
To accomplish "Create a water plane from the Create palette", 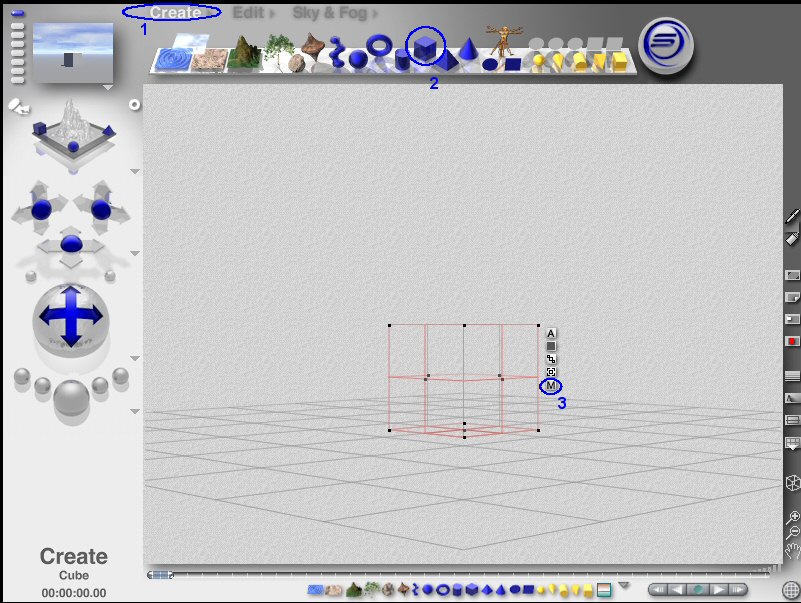I will pos(173,59).
